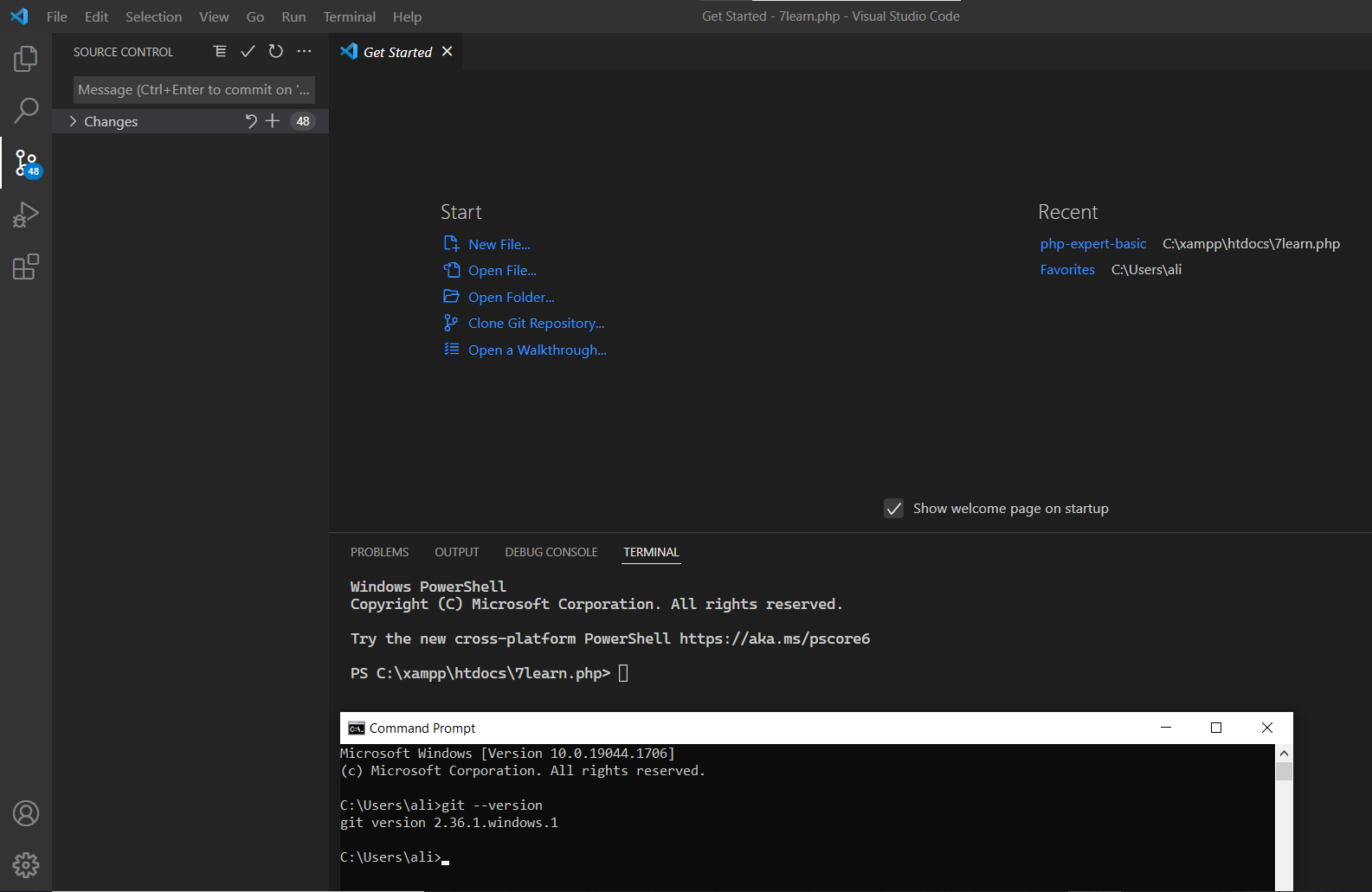
Task: Switch to the OUTPUT panel tab
Action: [457, 552]
